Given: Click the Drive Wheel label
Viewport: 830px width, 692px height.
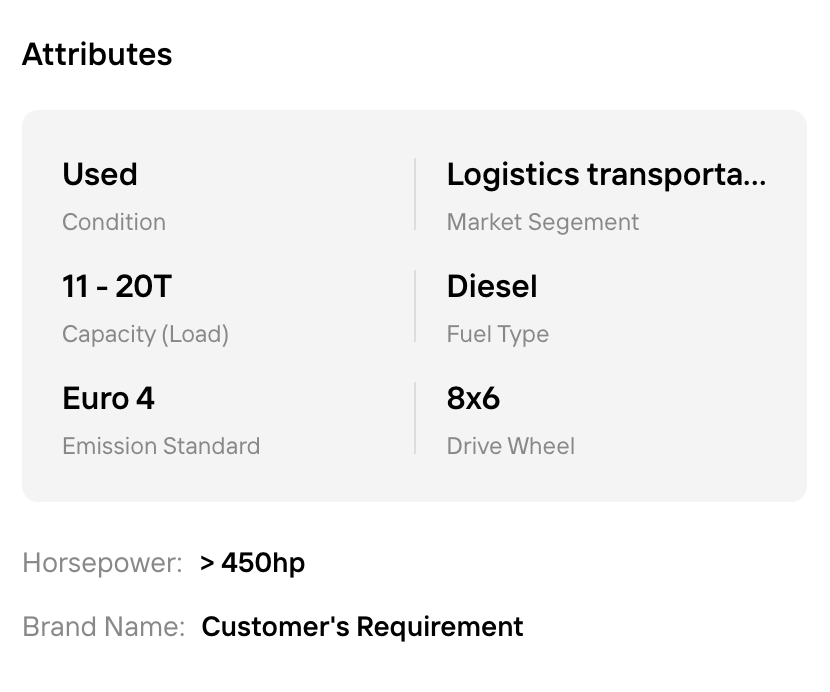Looking at the screenshot, I should 510,446.
